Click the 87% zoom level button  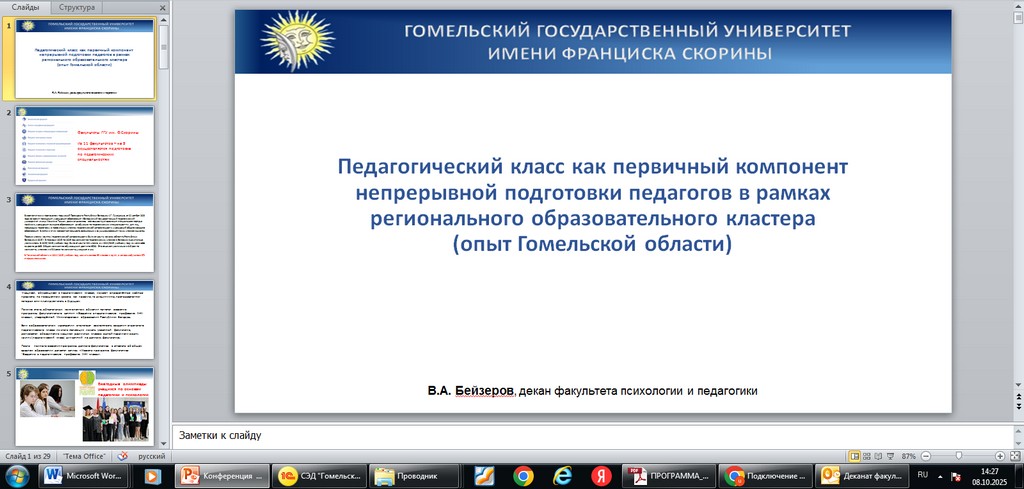pyautogui.click(x=908, y=455)
